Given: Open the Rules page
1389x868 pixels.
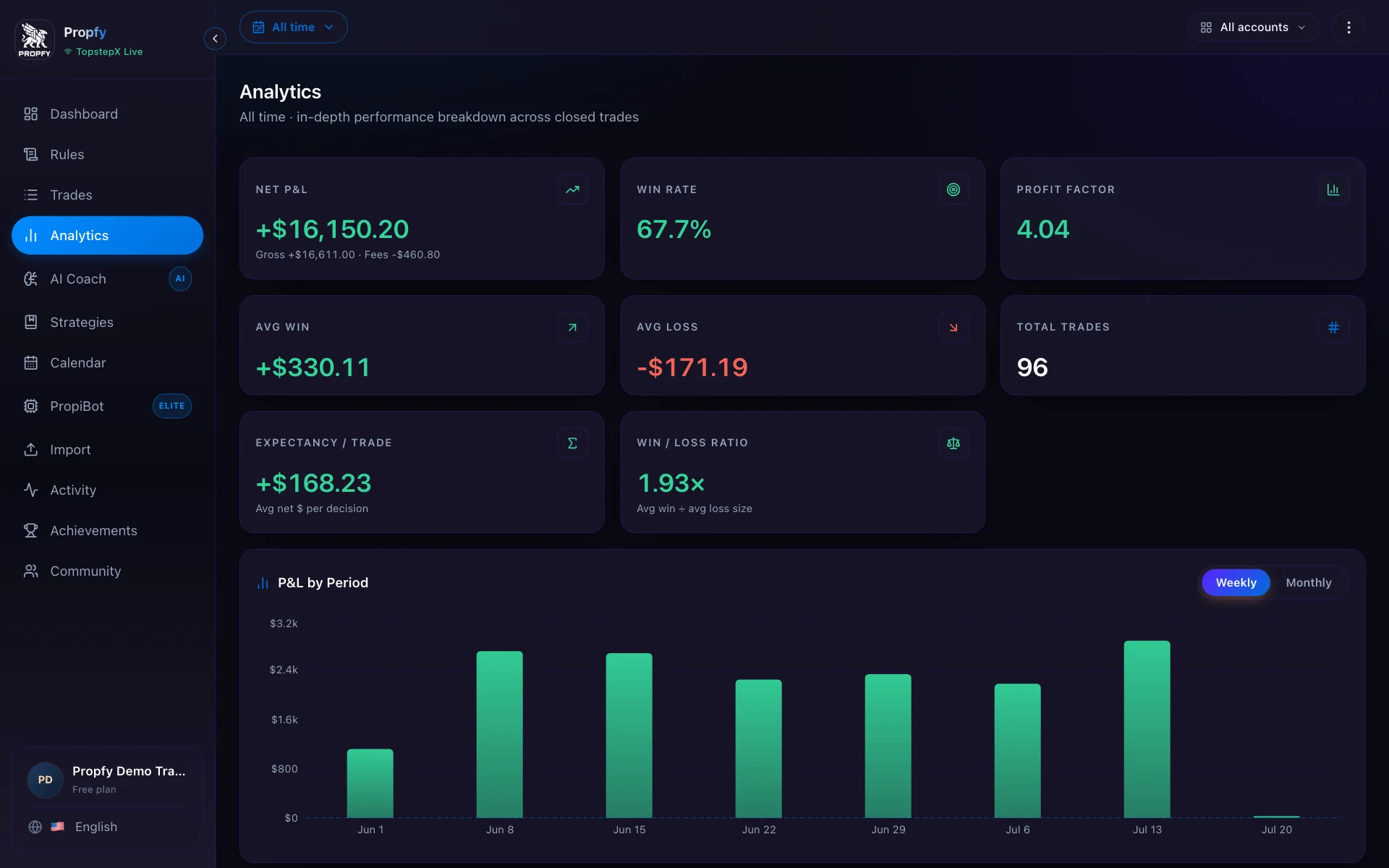Looking at the screenshot, I should tap(107, 154).
